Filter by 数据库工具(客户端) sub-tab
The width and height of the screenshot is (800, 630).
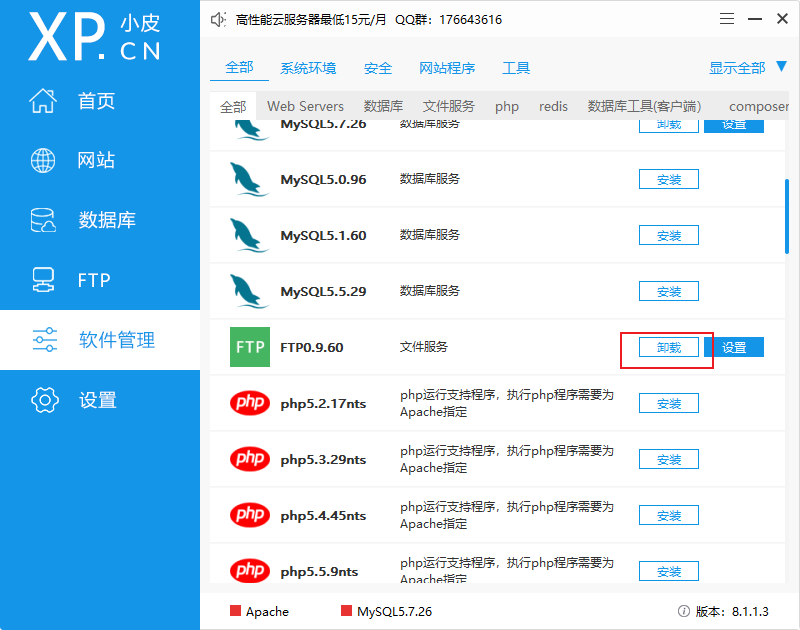[x=644, y=106]
